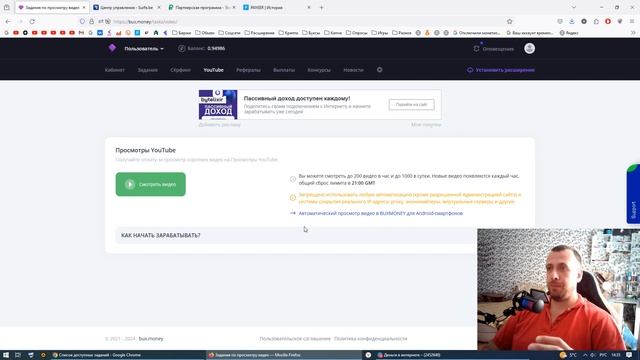Click Установить расширение link

point(501,70)
